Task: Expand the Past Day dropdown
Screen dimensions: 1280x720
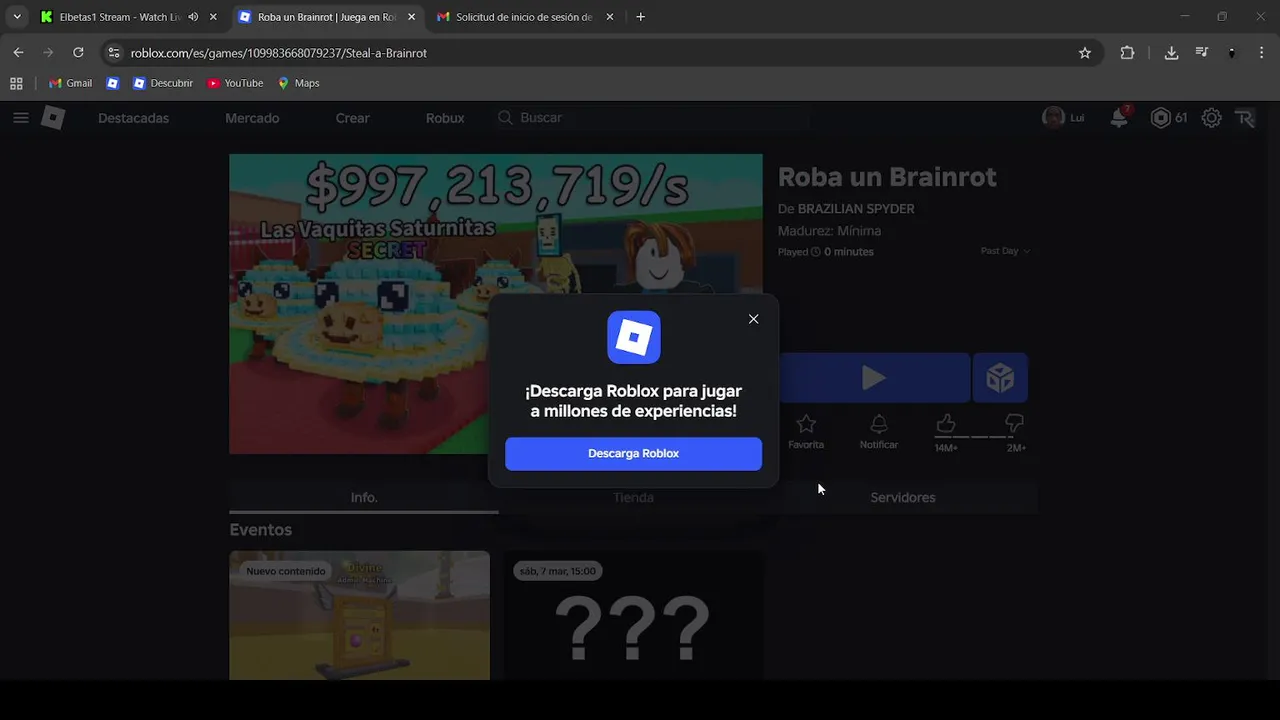Action: [x=1005, y=251]
